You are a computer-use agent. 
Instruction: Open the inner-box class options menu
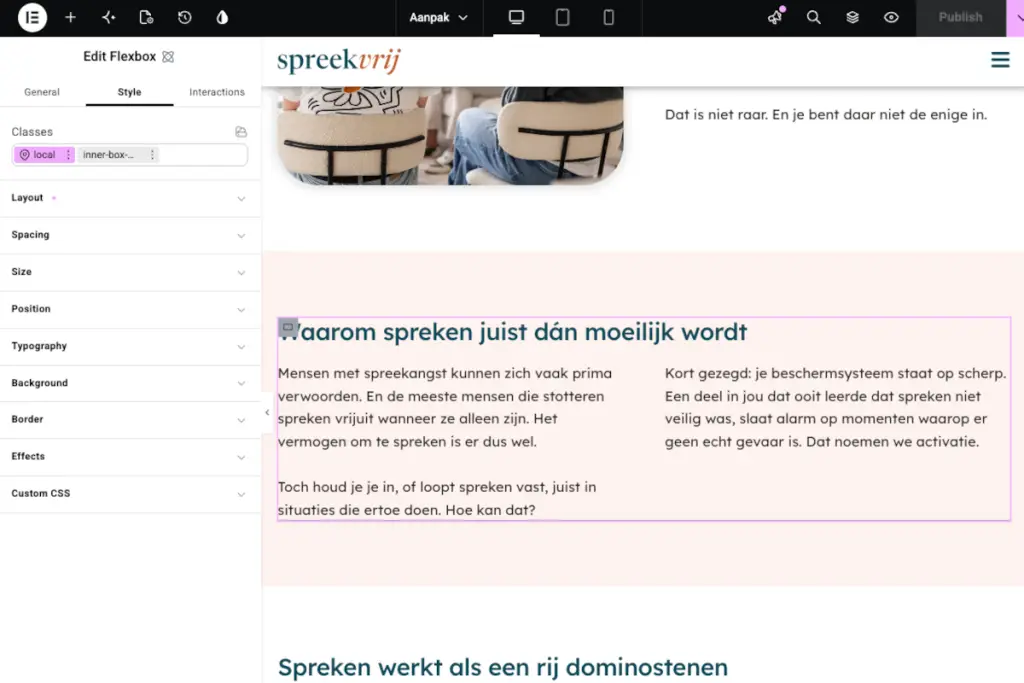click(x=152, y=155)
